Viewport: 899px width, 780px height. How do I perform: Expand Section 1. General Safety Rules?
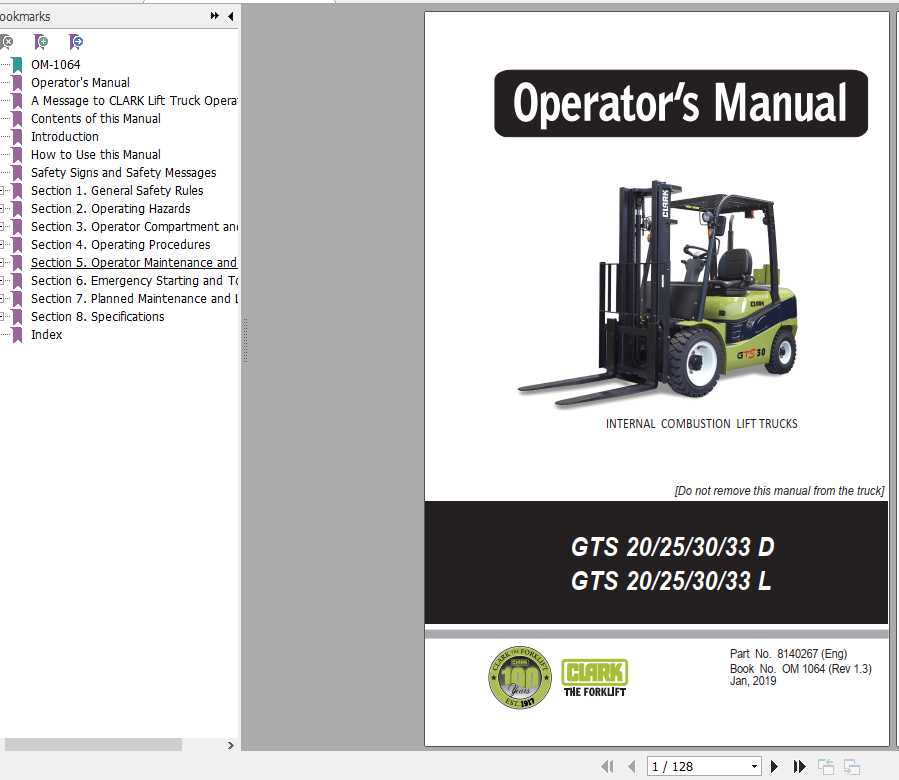coord(2,190)
